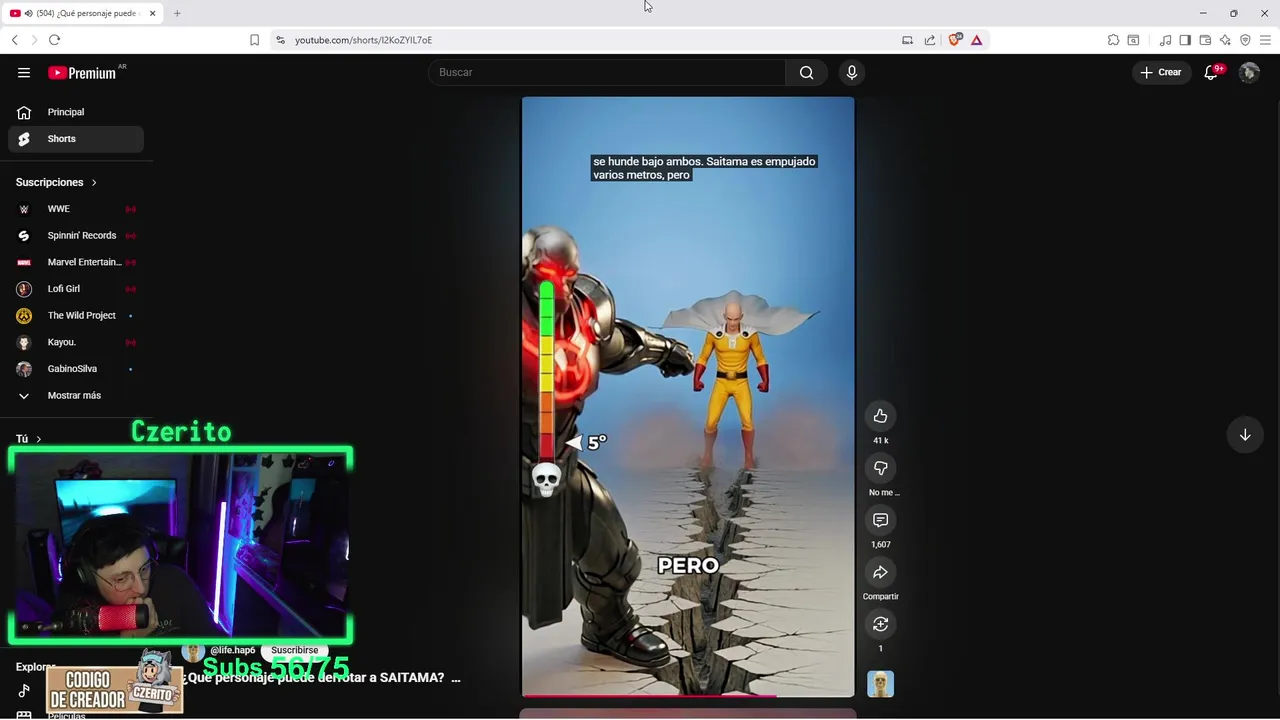Open the account avatar menu
1280x720 pixels.
[1249, 72]
